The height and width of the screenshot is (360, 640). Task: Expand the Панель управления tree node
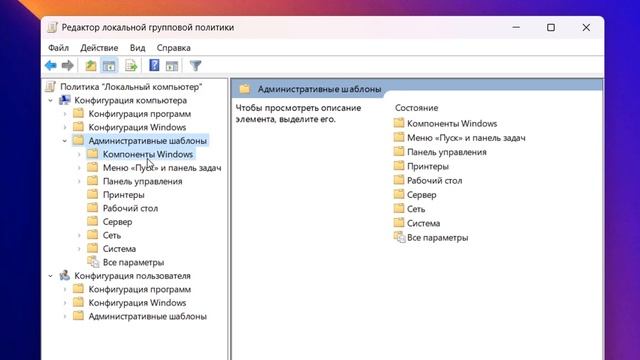pyautogui.click(x=79, y=181)
